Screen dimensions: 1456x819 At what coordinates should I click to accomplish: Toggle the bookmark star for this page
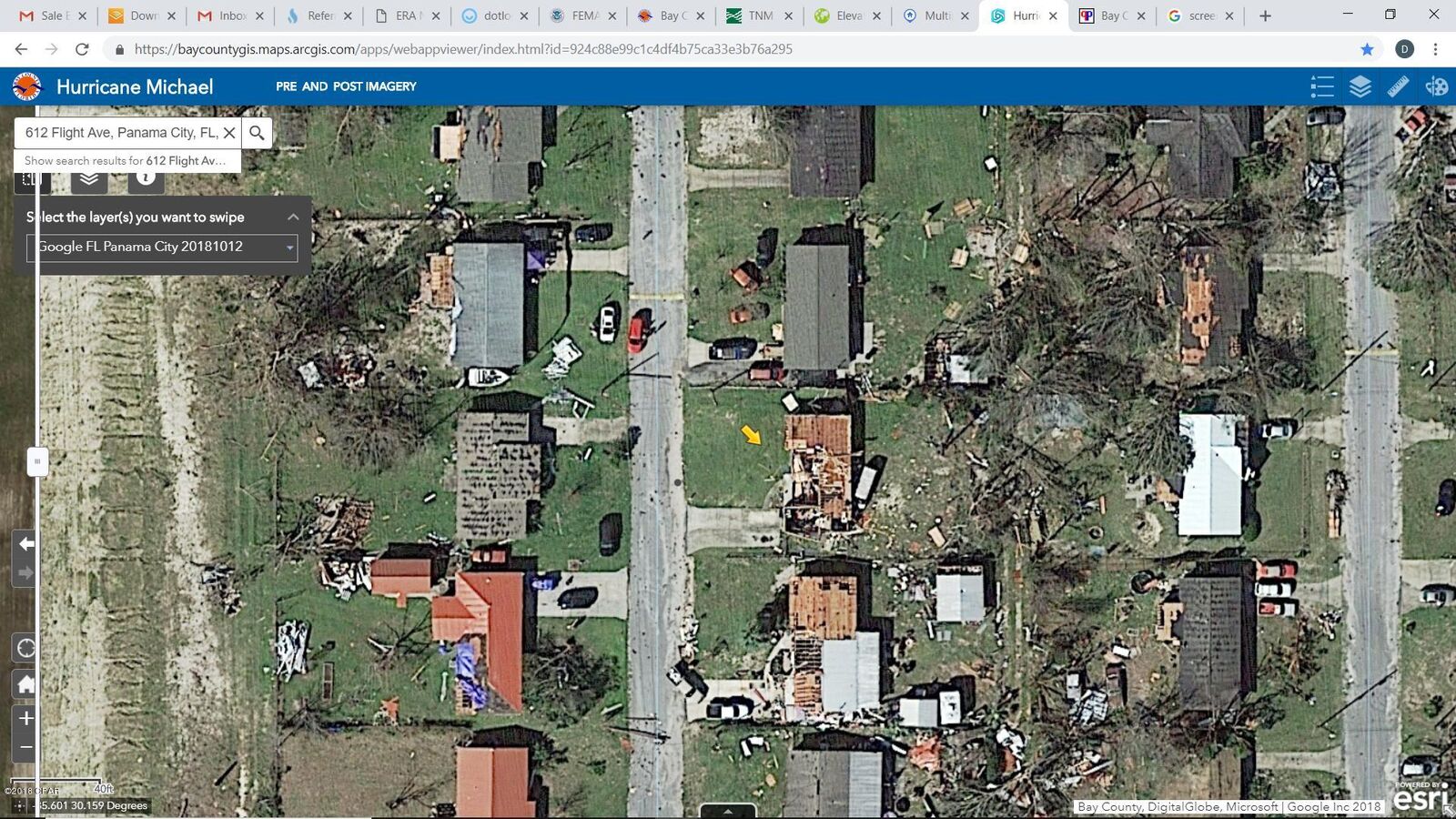pyautogui.click(x=1367, y=49)
